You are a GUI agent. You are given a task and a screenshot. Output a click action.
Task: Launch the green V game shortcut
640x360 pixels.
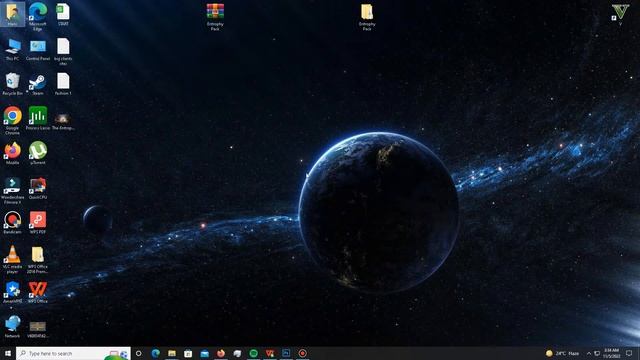[620, 15]
